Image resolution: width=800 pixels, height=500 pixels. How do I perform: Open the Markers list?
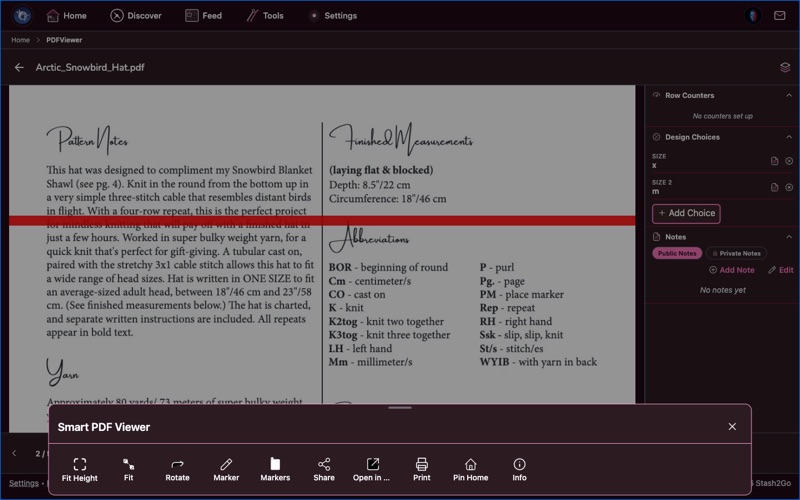pyautogui.click(x=275, y=470)
